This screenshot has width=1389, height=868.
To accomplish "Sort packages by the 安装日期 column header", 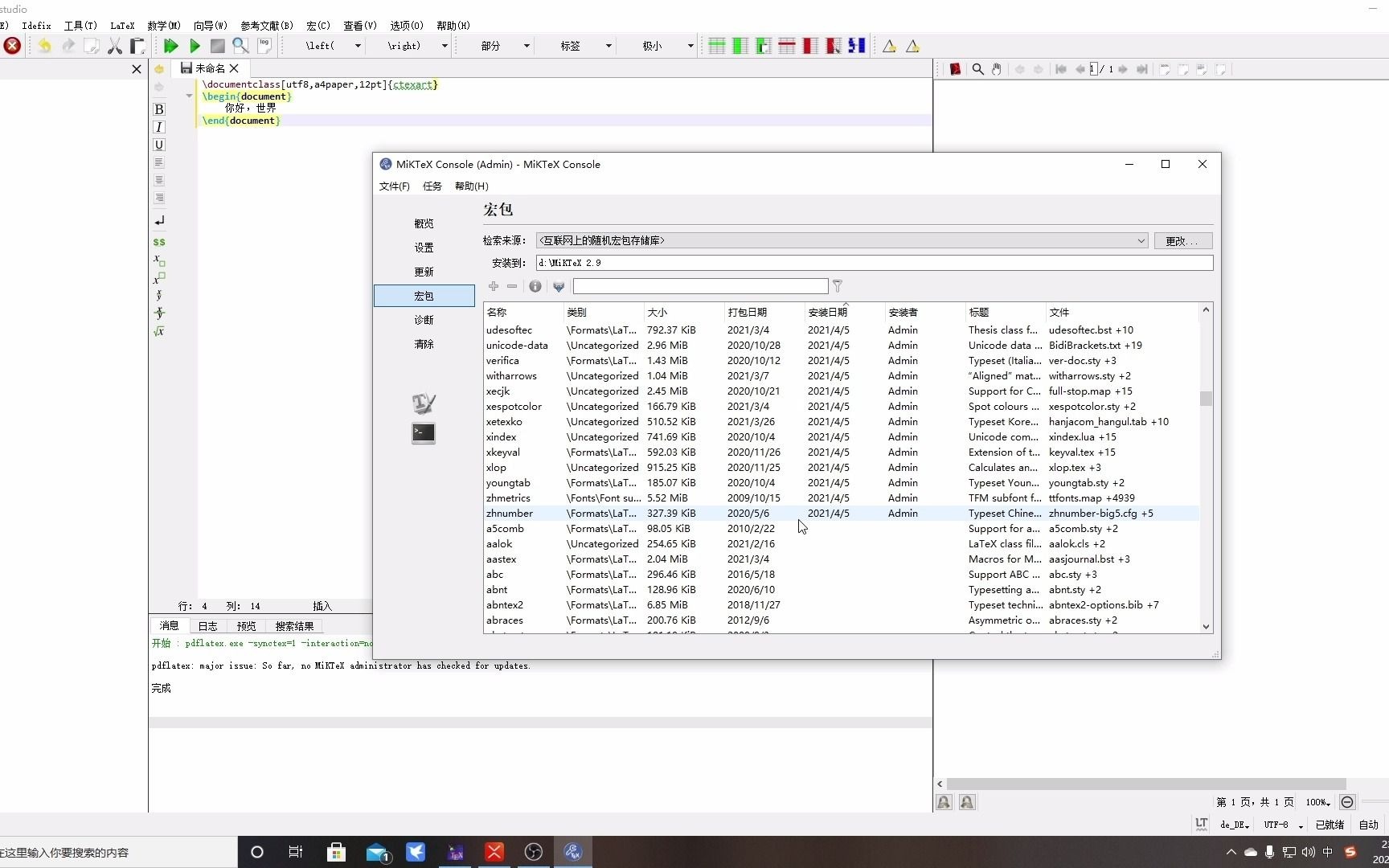I will pos(844,312).
